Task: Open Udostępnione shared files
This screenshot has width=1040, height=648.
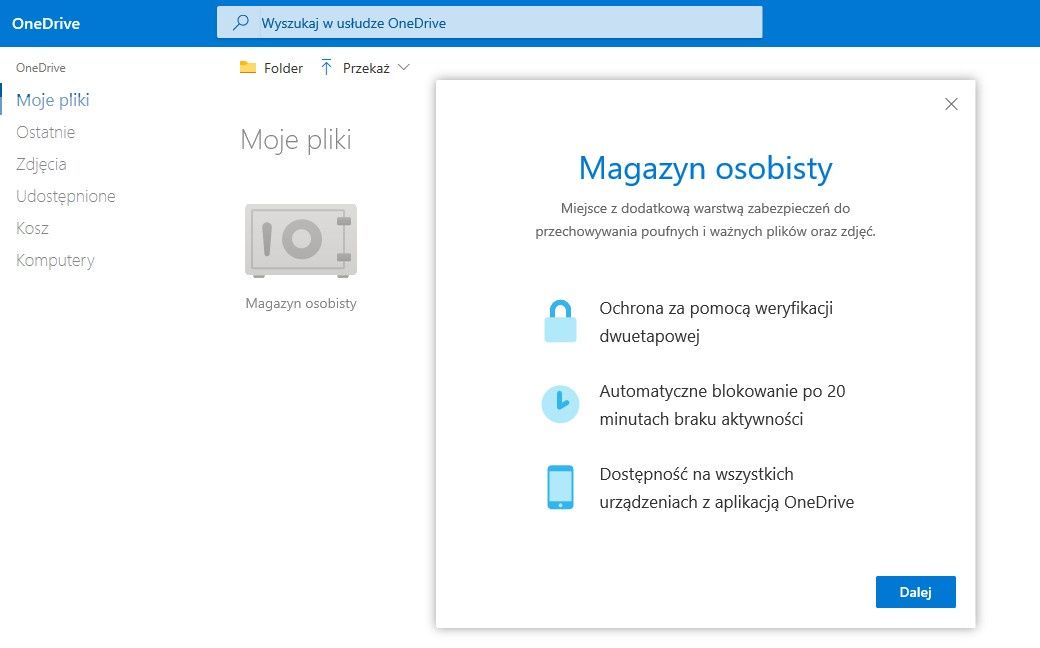Action: pos(66,196)
